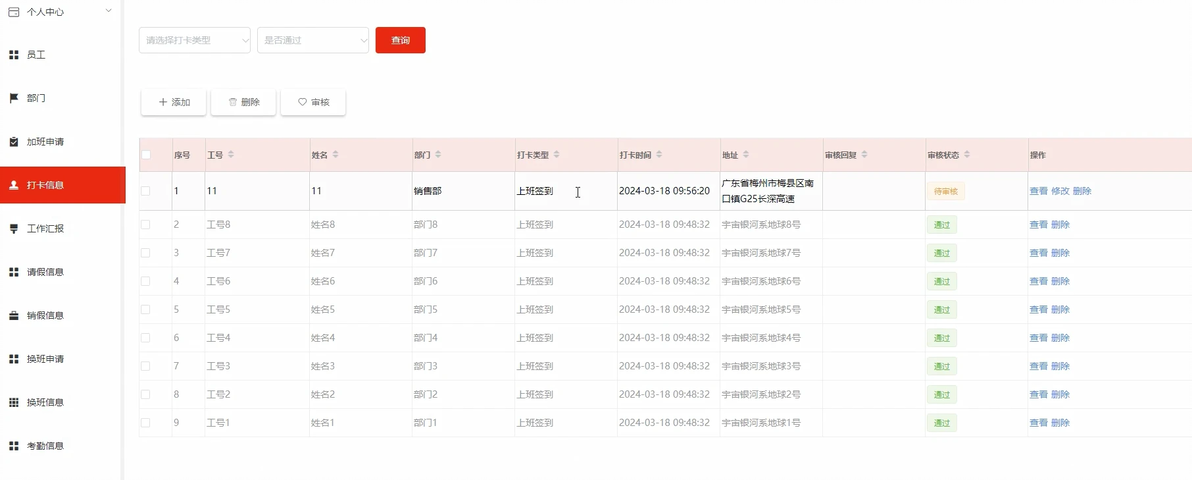Check the row for 工号3
The height and width of the screenshot is (480, 1192).
tap(146, 366)
